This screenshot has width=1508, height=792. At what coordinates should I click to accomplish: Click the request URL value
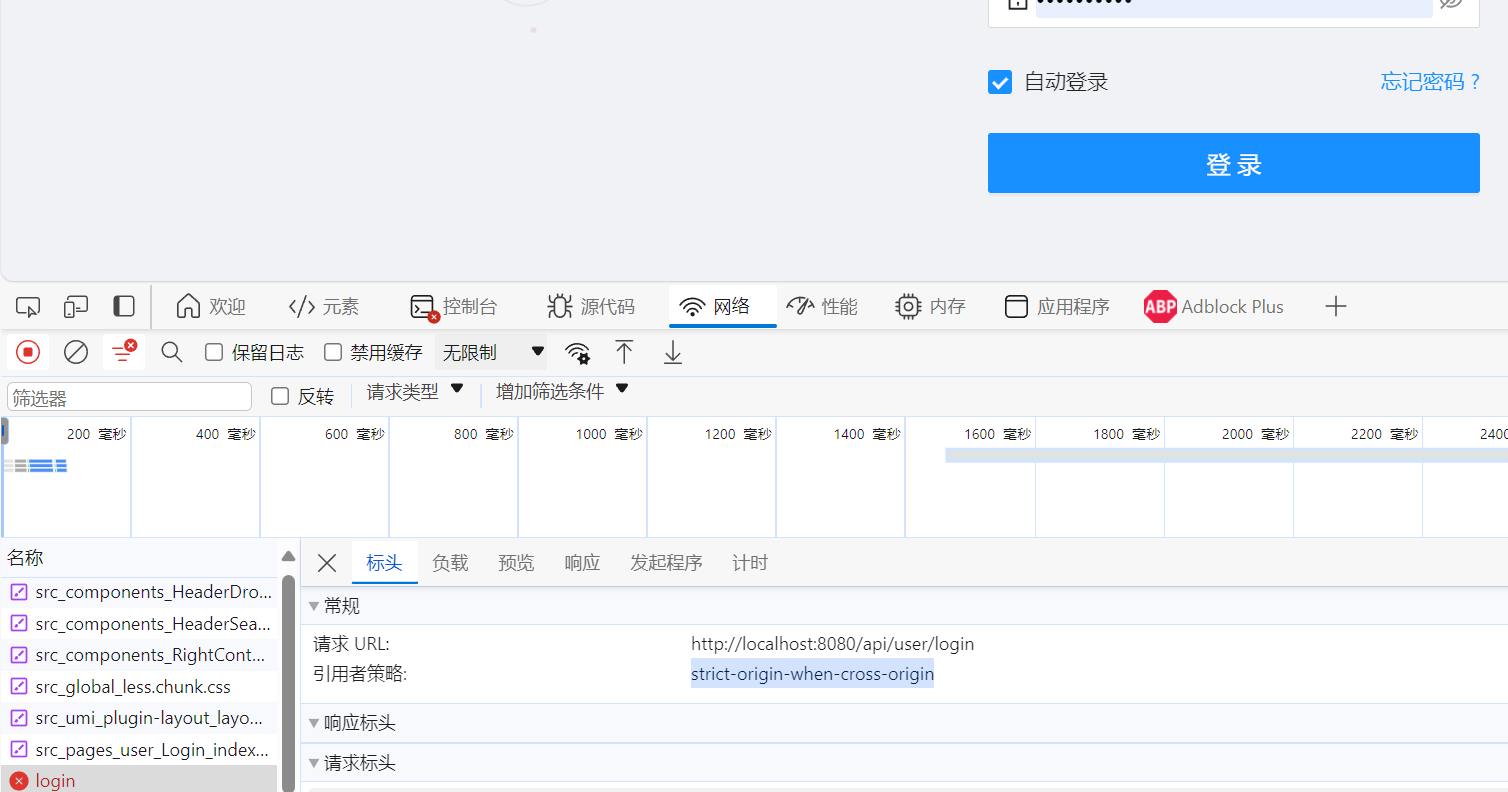(832, 644)
